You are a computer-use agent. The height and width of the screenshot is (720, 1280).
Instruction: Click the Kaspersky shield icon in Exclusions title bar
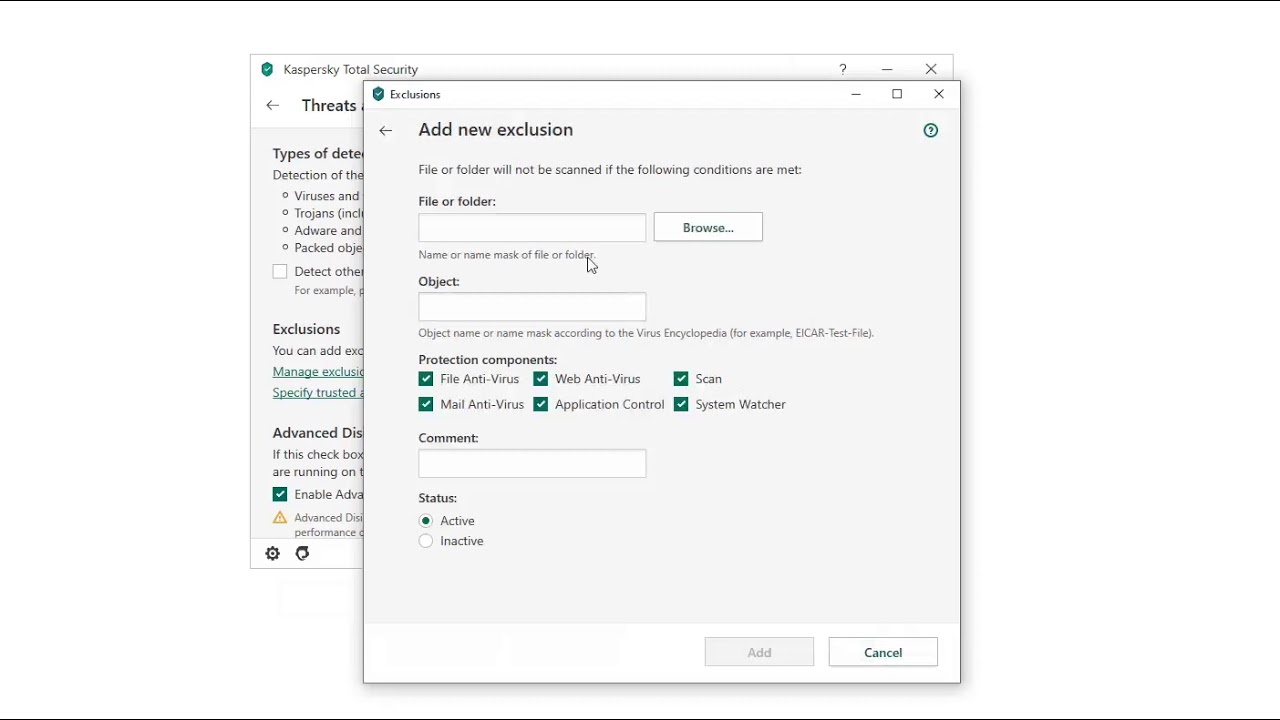click(x=378, y=94)
